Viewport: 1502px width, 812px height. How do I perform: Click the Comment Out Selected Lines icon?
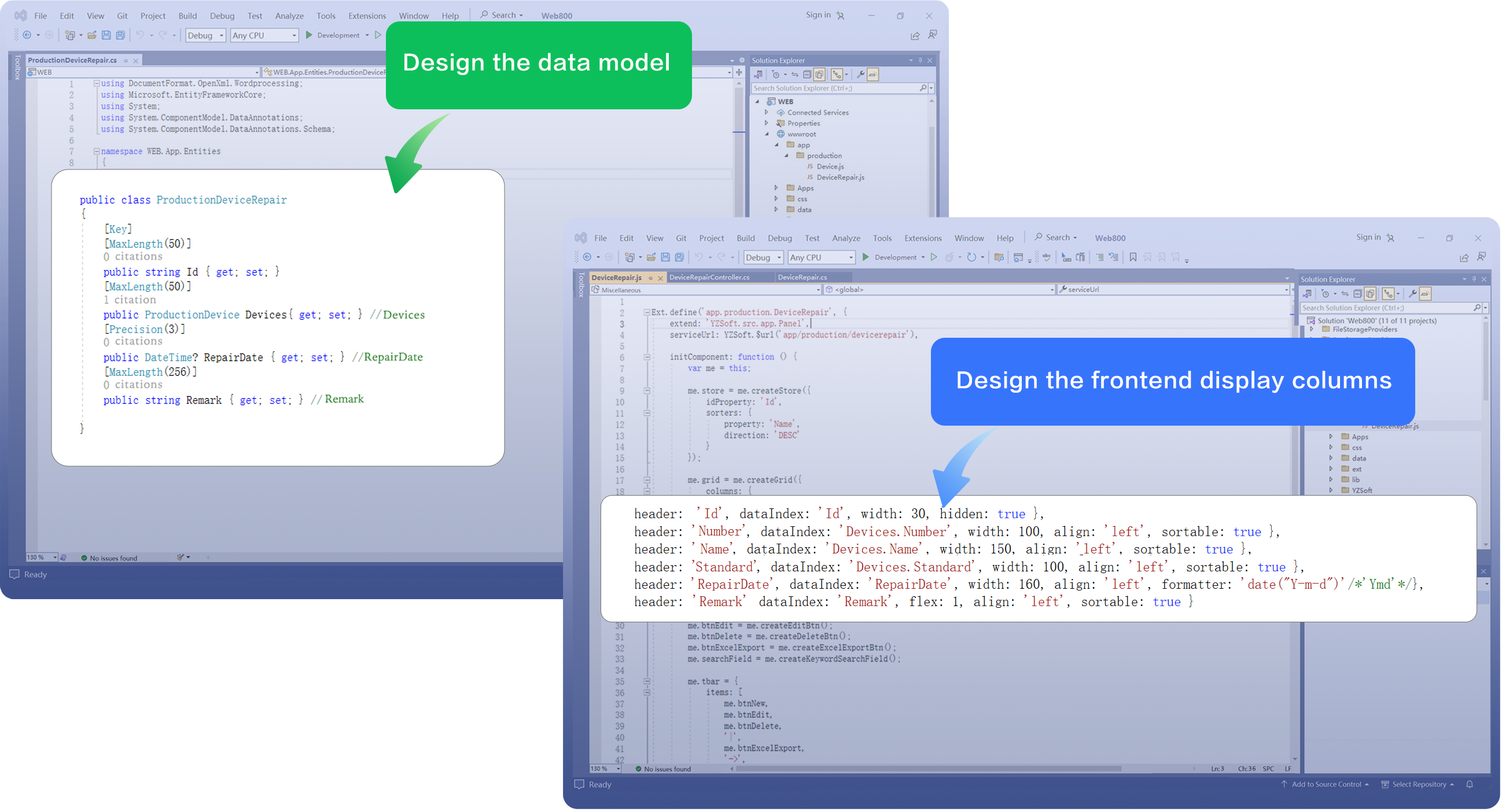point(1099,257)
